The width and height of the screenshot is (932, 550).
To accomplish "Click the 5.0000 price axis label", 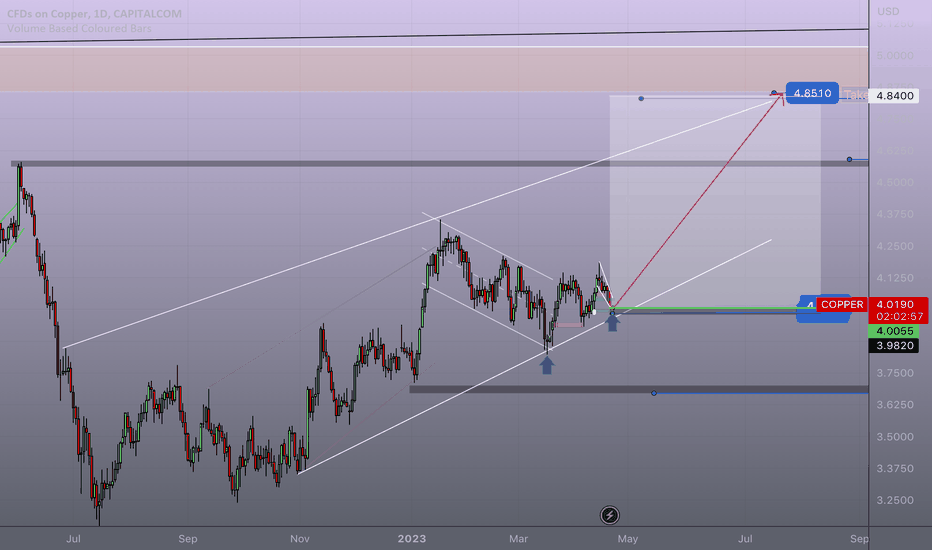I will coord(895,55).
